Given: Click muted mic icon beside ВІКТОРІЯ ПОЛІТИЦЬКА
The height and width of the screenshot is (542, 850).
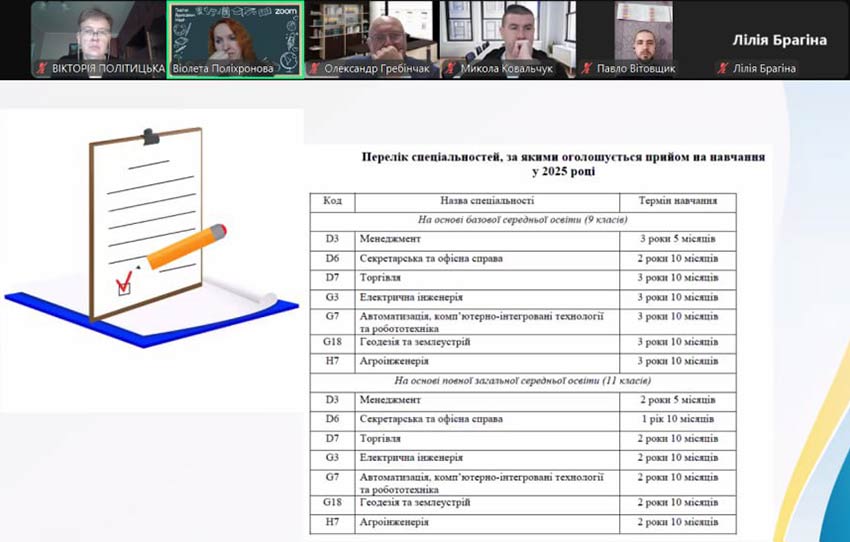Looking at the screenshot, I should coord(42,69).
